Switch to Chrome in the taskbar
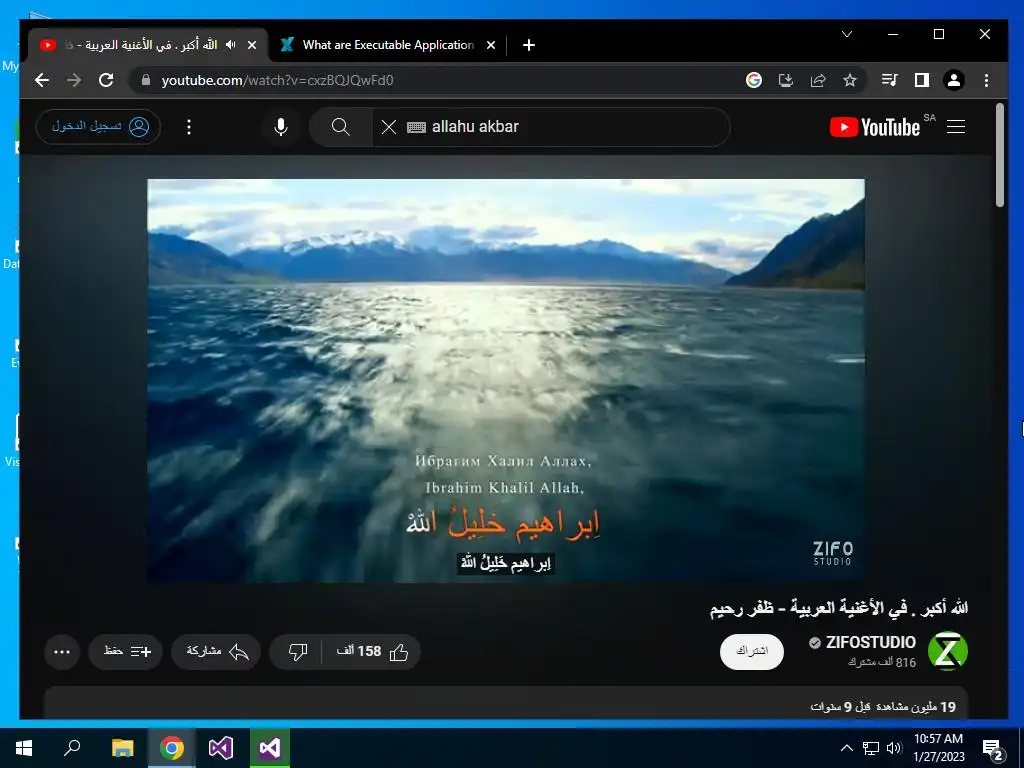This screenshot has height=768, width=1024. (x=172, y=748)
